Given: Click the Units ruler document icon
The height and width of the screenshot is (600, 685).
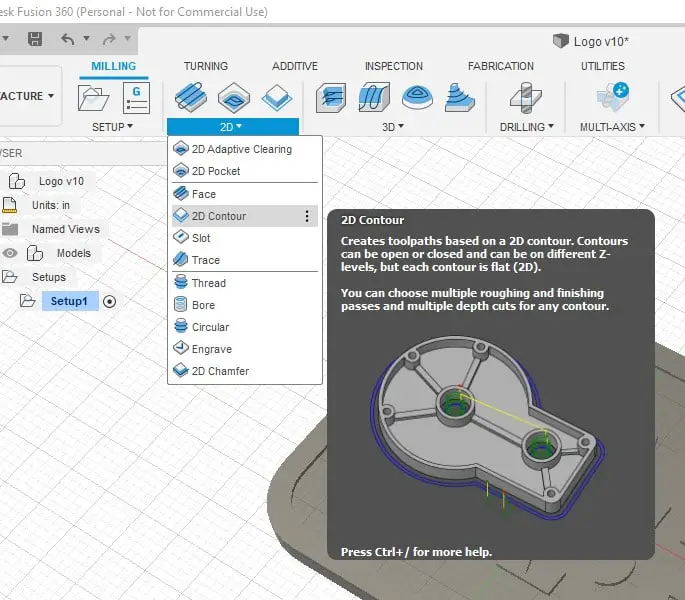Looking at the screenshot, I should (x=9, y=205).
